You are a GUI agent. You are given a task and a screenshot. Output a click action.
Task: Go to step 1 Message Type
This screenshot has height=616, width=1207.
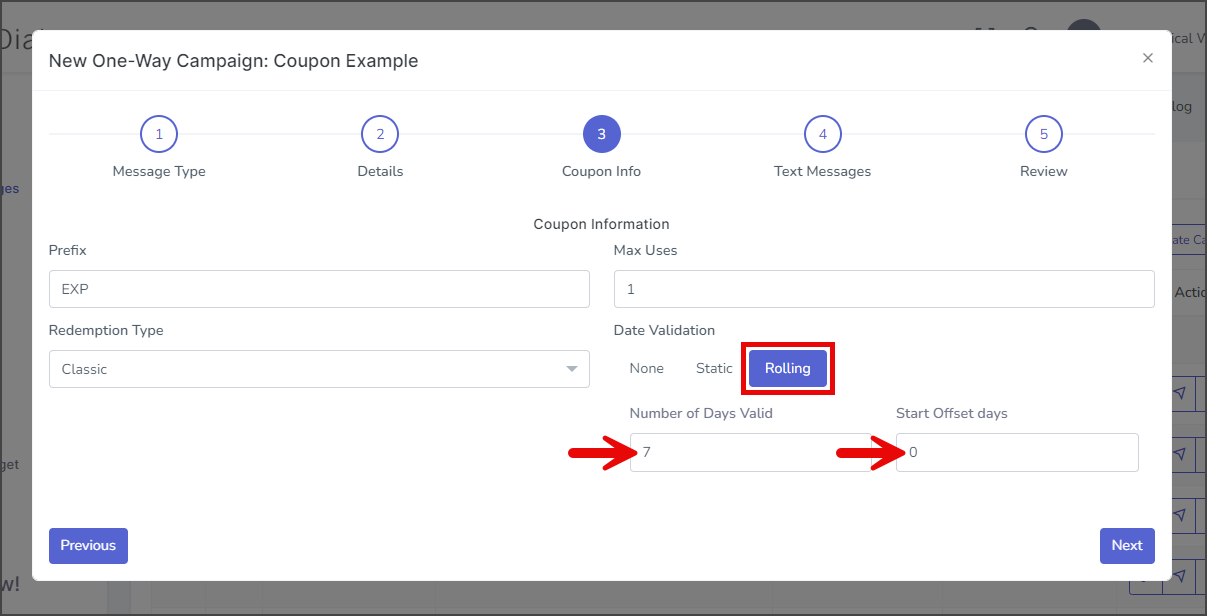pyautogui.click(x=159, y=134)
